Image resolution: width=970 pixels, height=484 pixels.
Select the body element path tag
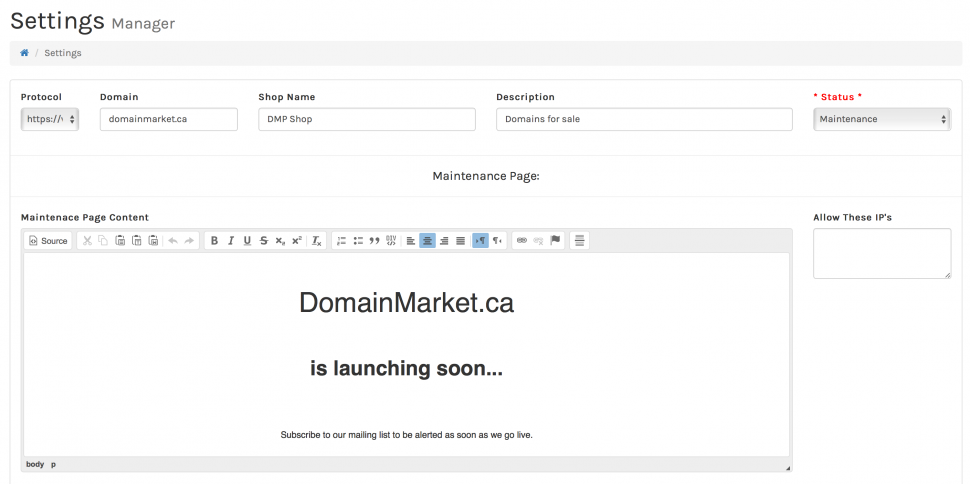click(35, 464)
